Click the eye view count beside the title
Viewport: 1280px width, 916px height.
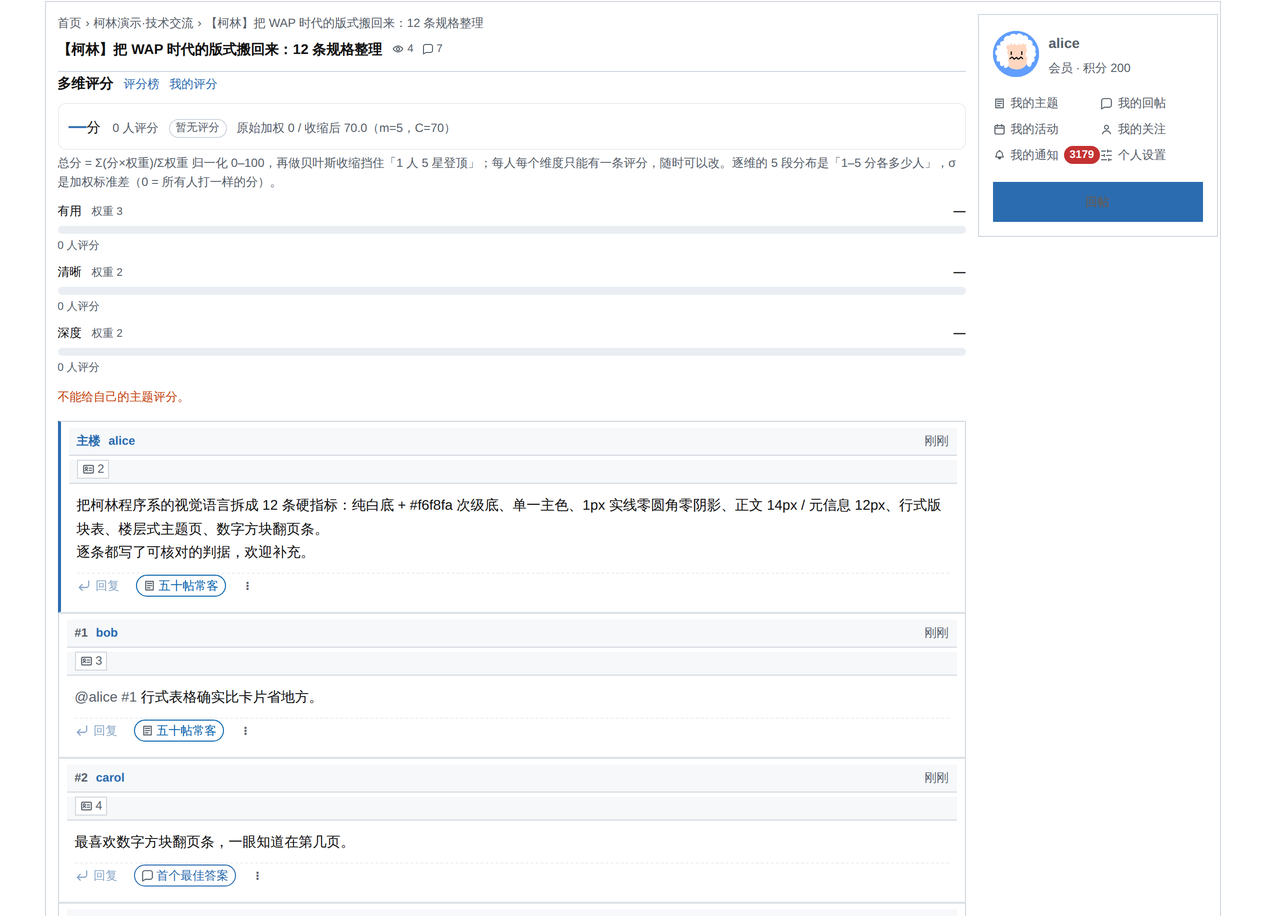pos(403,49)
